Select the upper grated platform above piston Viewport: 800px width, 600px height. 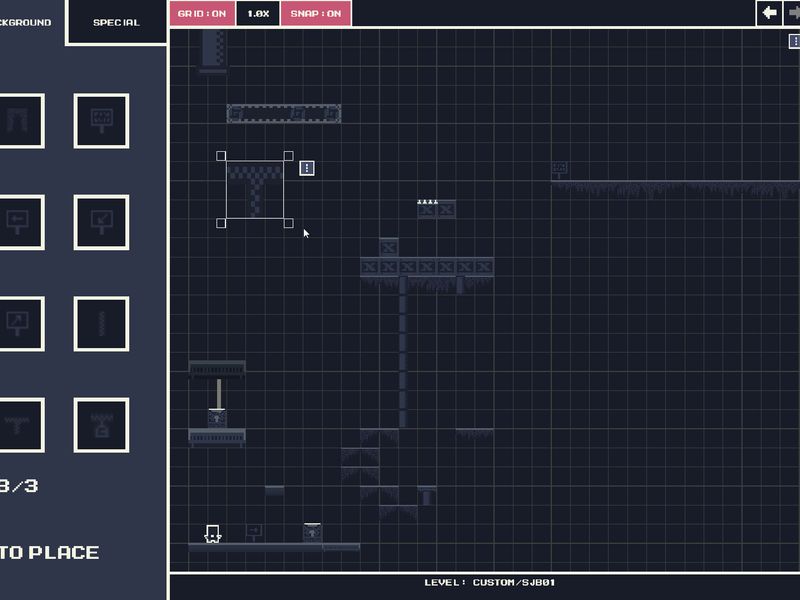[x=217, y=369]
